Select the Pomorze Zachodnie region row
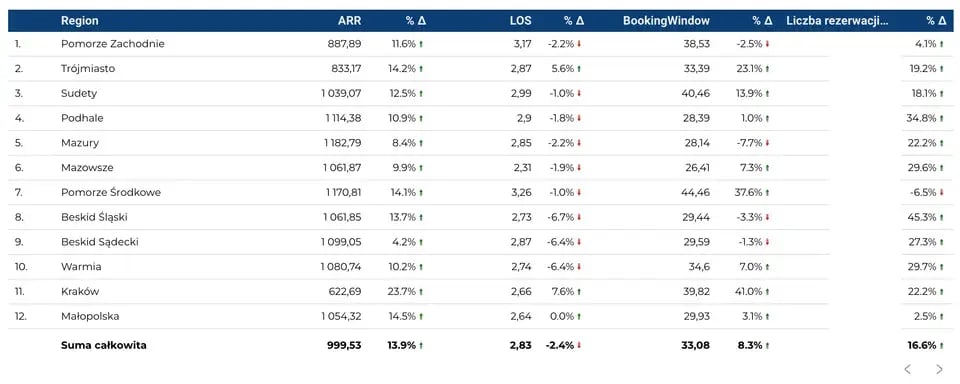Screen dimensions: 960x384 click(x=480, y=44)
